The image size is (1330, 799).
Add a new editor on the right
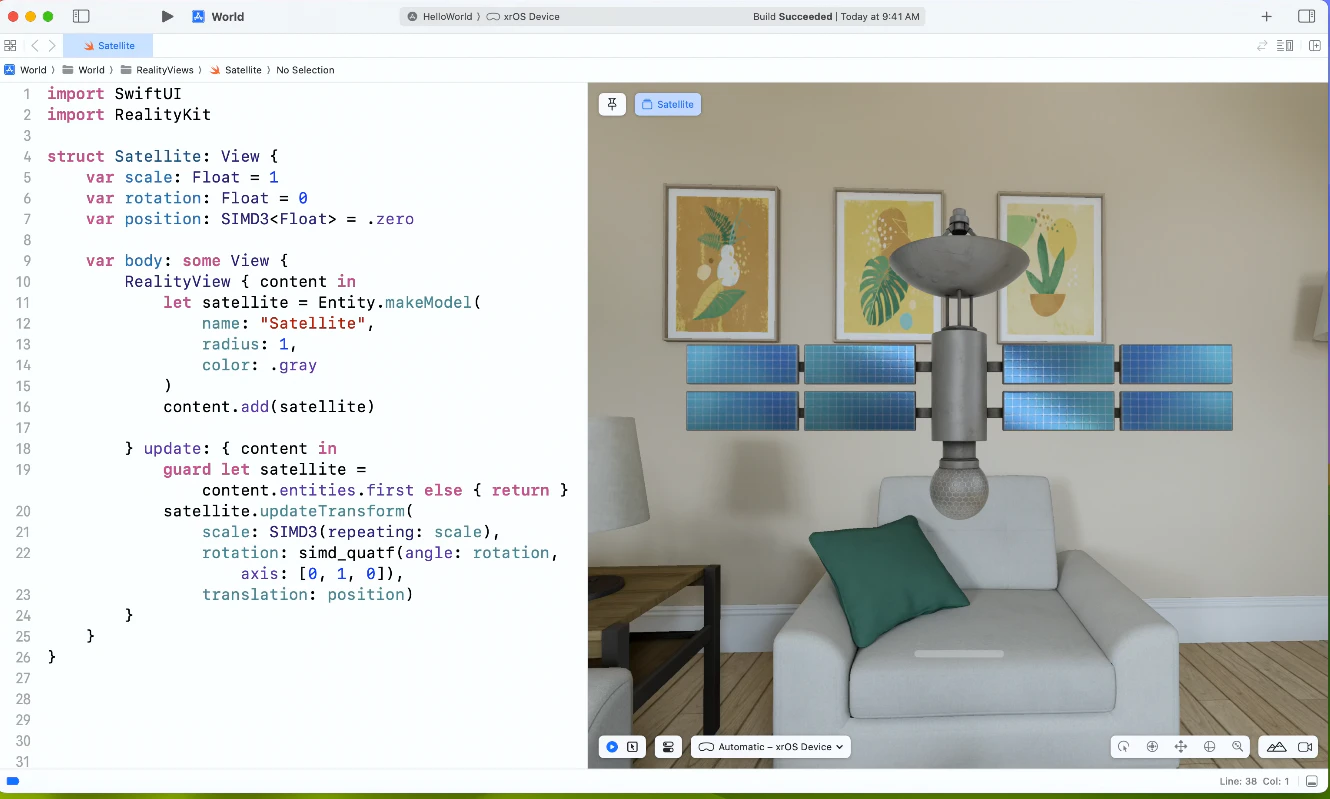(x=1315, y=45)
